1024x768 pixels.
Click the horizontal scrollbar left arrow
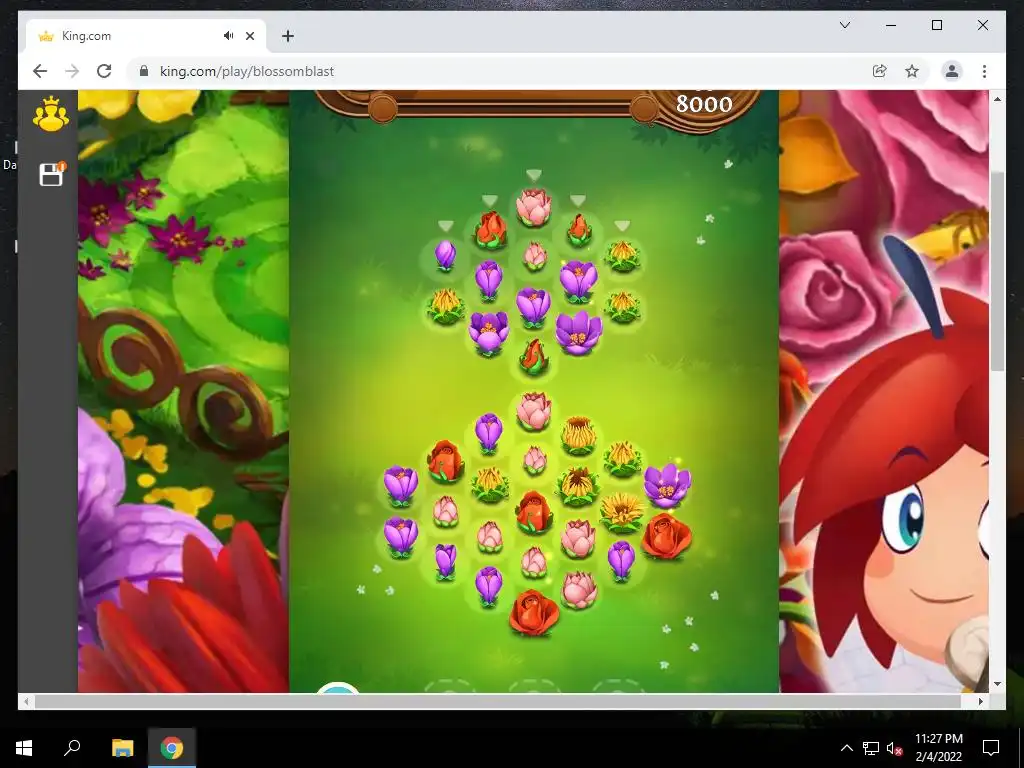[25, 701]
